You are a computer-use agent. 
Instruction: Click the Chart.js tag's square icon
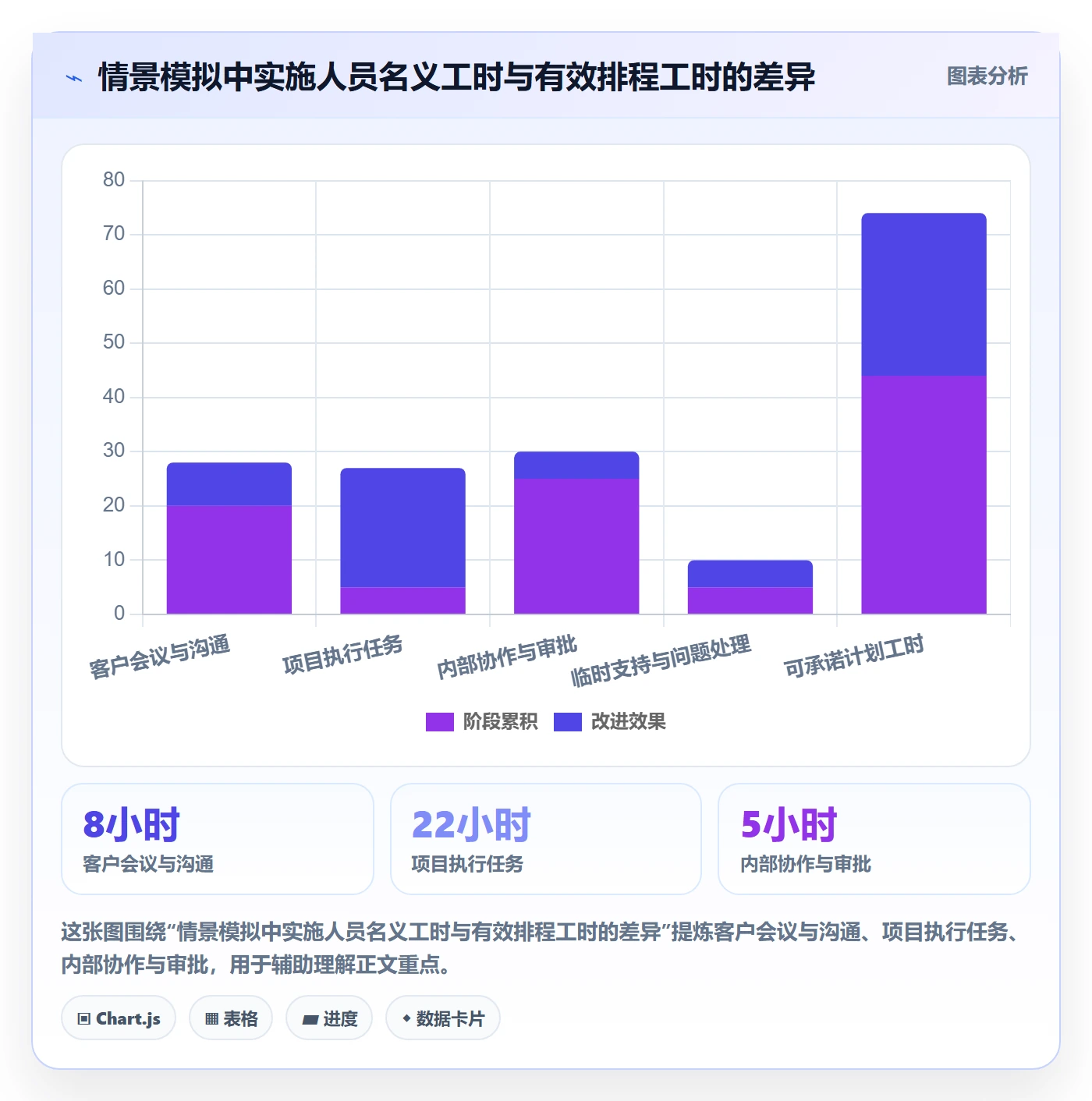click(83, 1018)
